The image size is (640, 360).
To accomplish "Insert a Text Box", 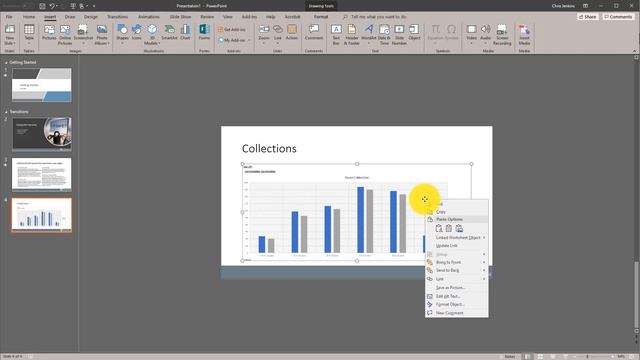I will [336, 35].
